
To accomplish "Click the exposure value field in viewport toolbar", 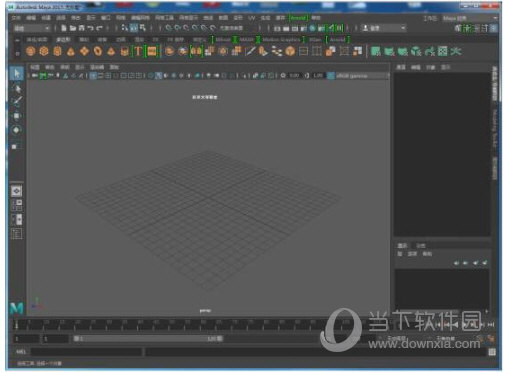I will click(294, 76).
